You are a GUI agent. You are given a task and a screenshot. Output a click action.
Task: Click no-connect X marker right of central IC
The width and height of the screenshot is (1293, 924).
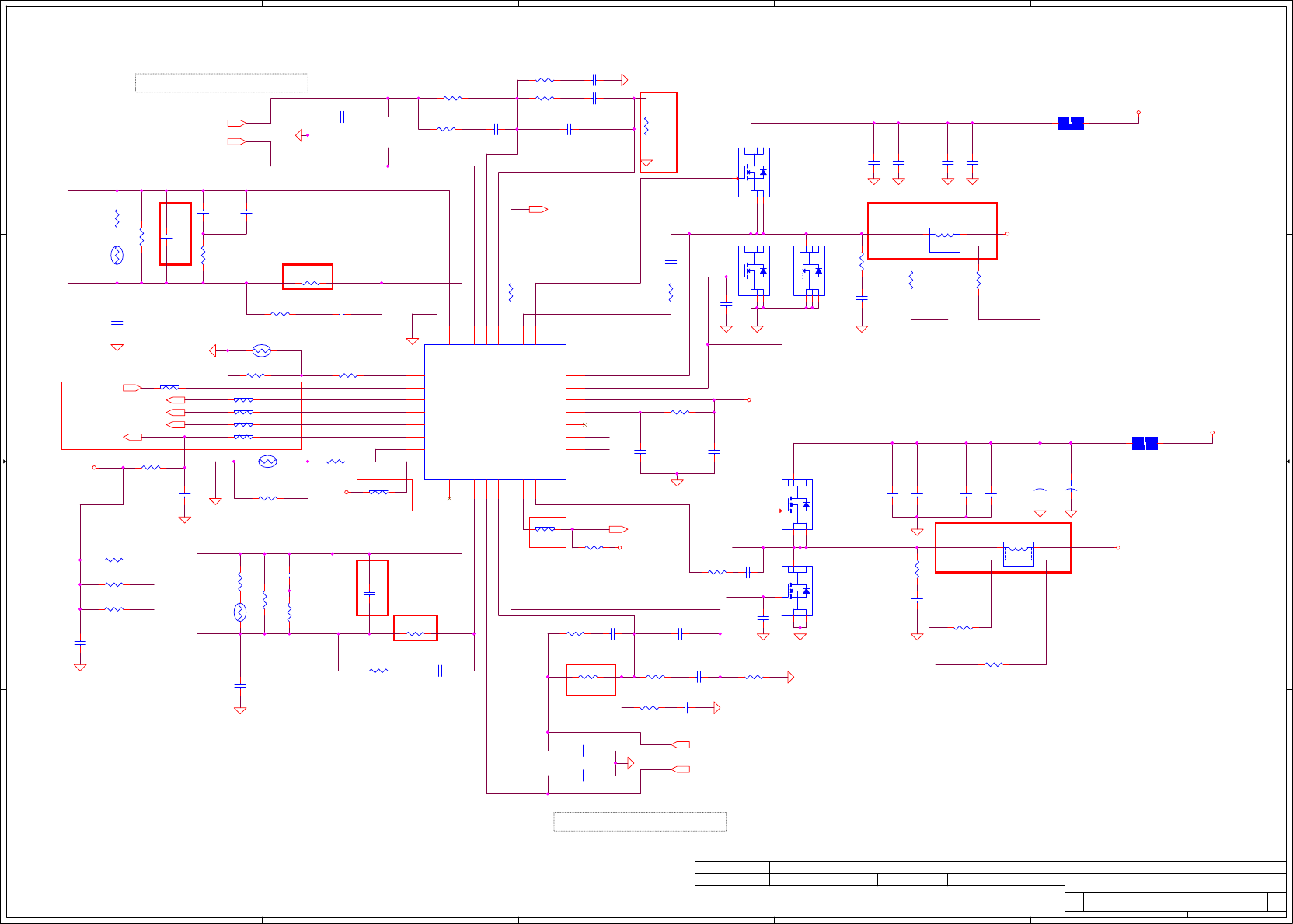584,425
